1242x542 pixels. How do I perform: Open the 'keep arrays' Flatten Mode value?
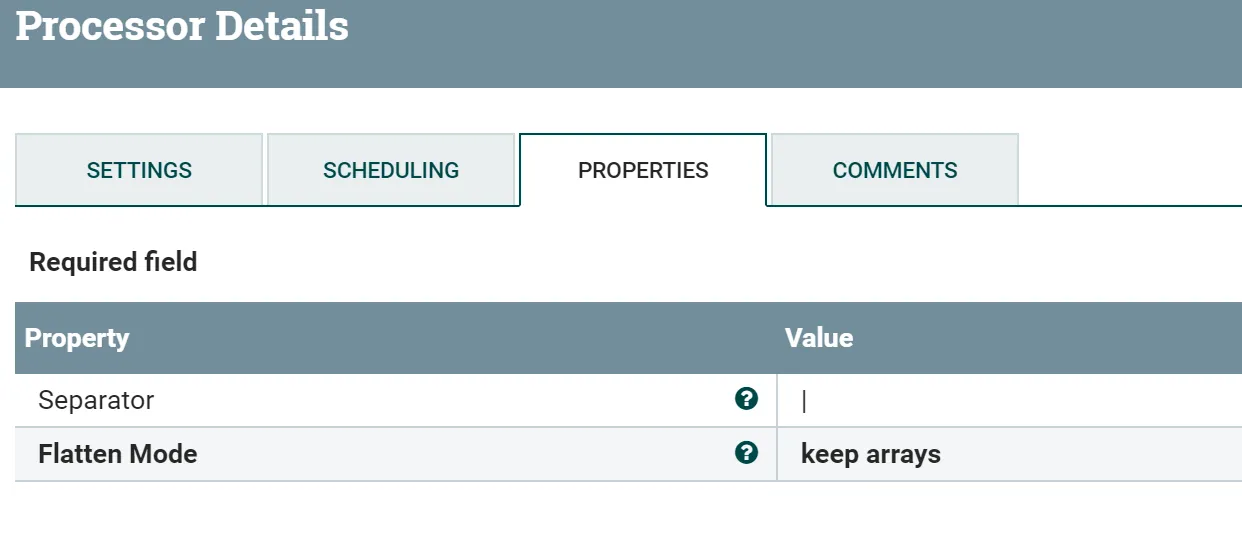[x=871, y=454]
